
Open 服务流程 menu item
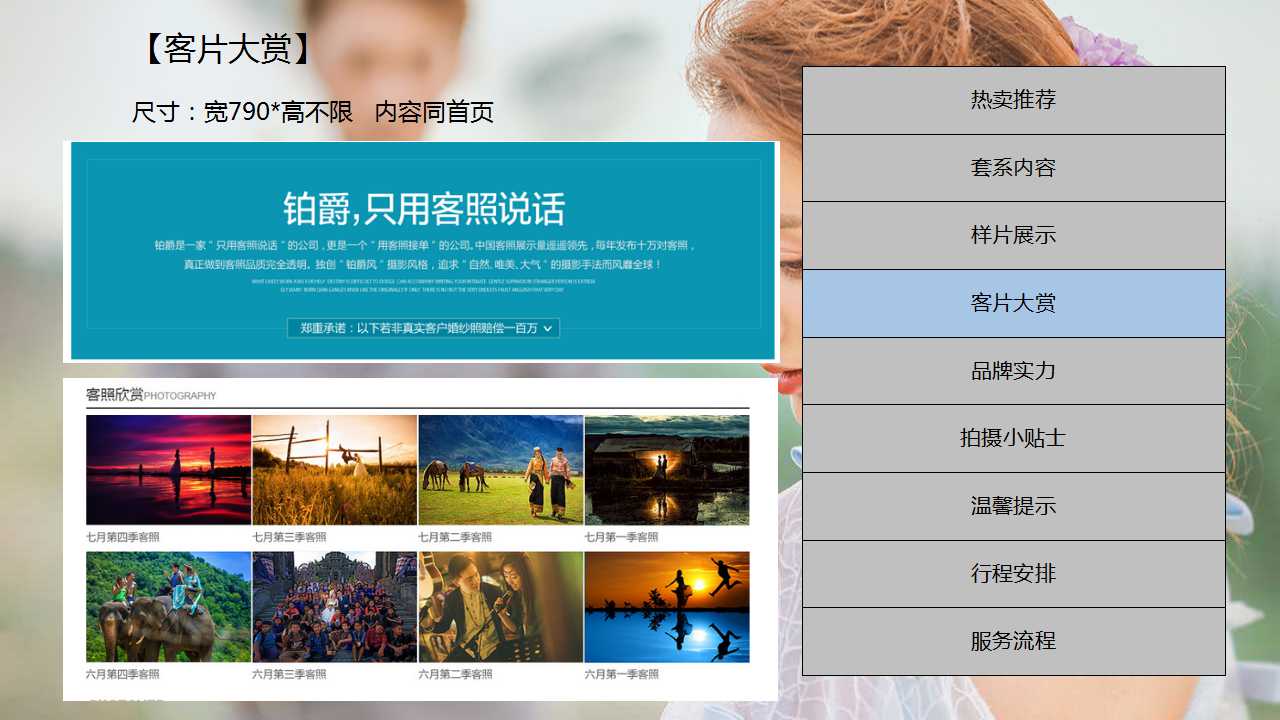tap(1013, 641)
